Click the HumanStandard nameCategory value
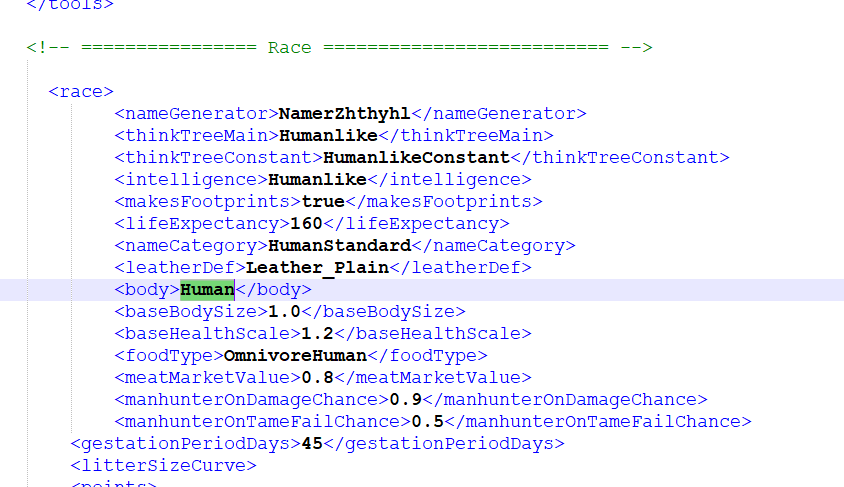This screenshot has height=487, width=844. pyautogui.click(x=339, y=246)
